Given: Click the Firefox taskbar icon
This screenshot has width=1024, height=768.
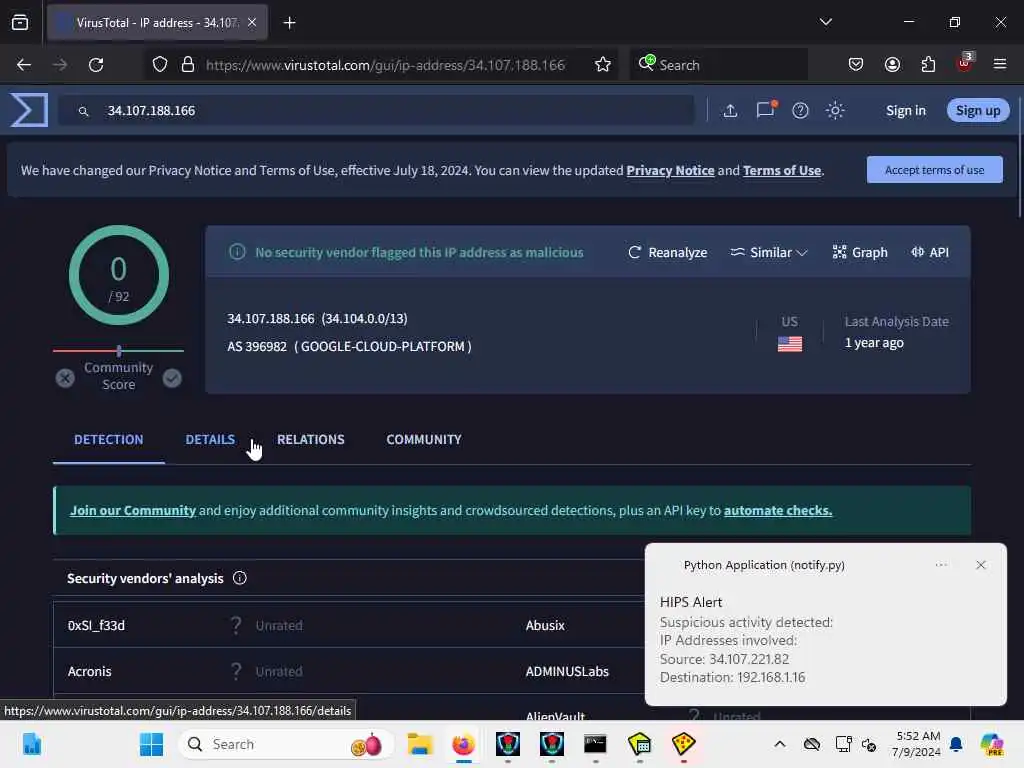Looking at the screenshot, I should click(x=464, y=744).
